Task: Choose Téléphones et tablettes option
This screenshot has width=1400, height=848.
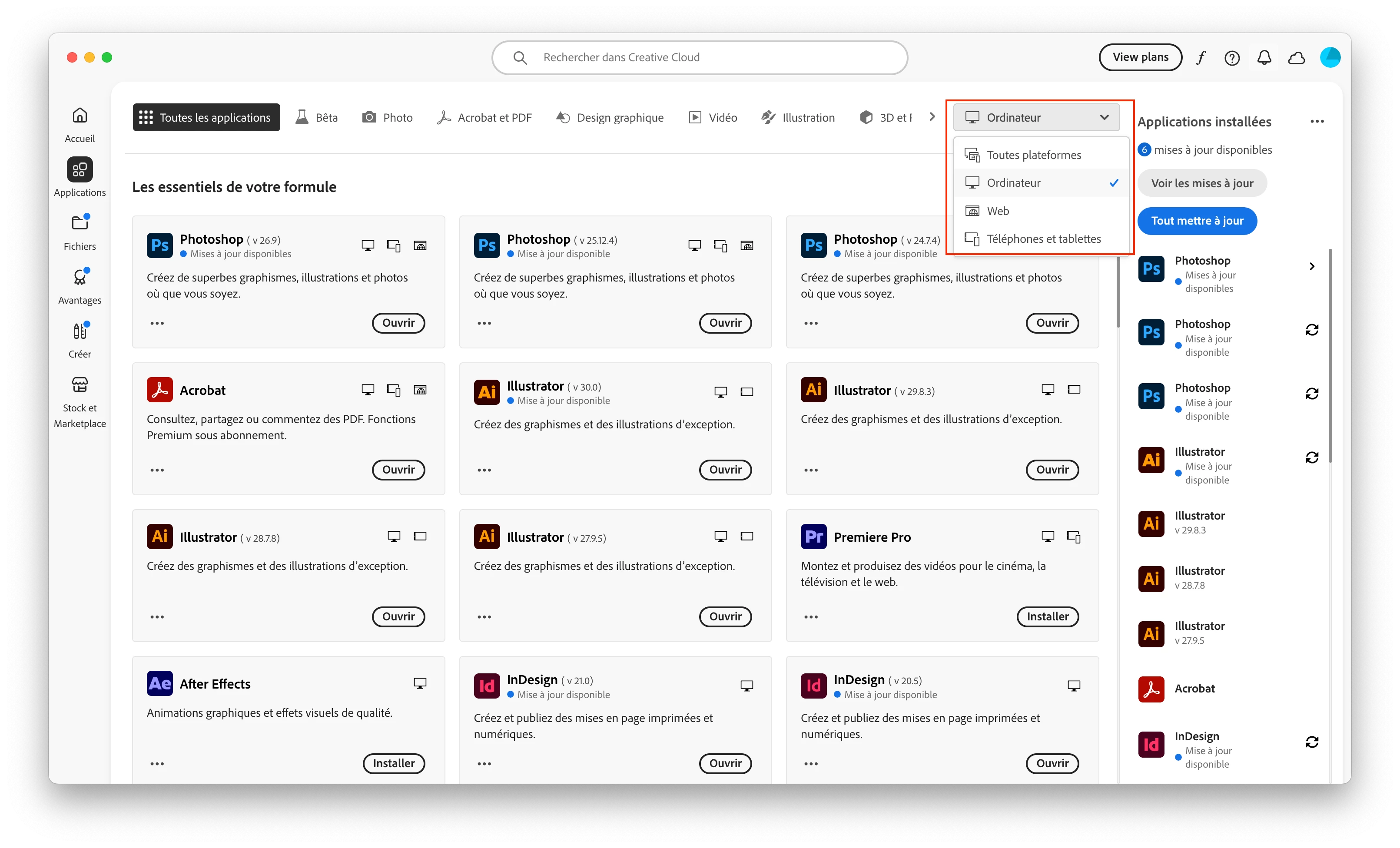Action: [1041, 239]
